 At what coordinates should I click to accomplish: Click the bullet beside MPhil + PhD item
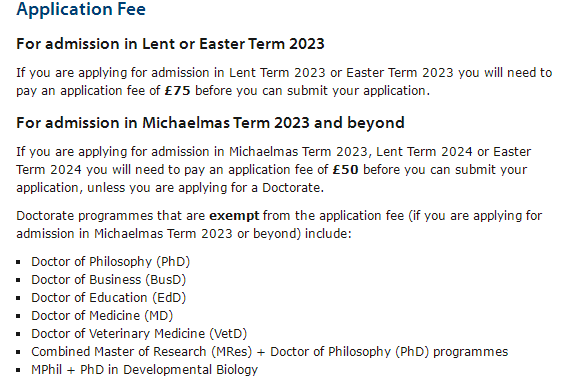click(19, 371)
